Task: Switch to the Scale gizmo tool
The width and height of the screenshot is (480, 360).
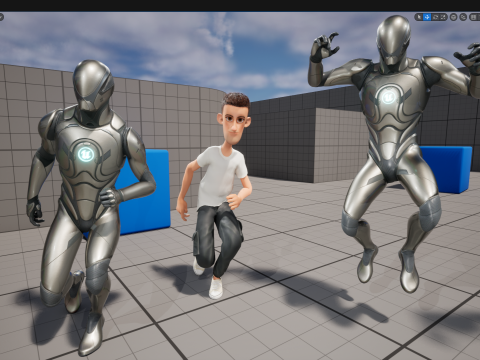Action: tap(443, 17)
